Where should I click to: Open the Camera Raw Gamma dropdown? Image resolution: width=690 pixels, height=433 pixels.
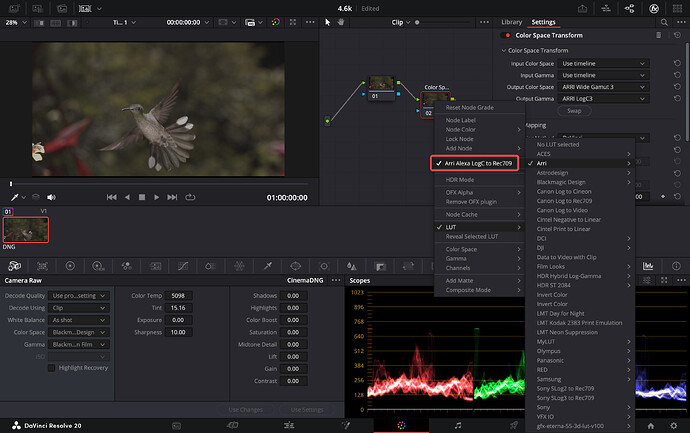tap(78, 345)
